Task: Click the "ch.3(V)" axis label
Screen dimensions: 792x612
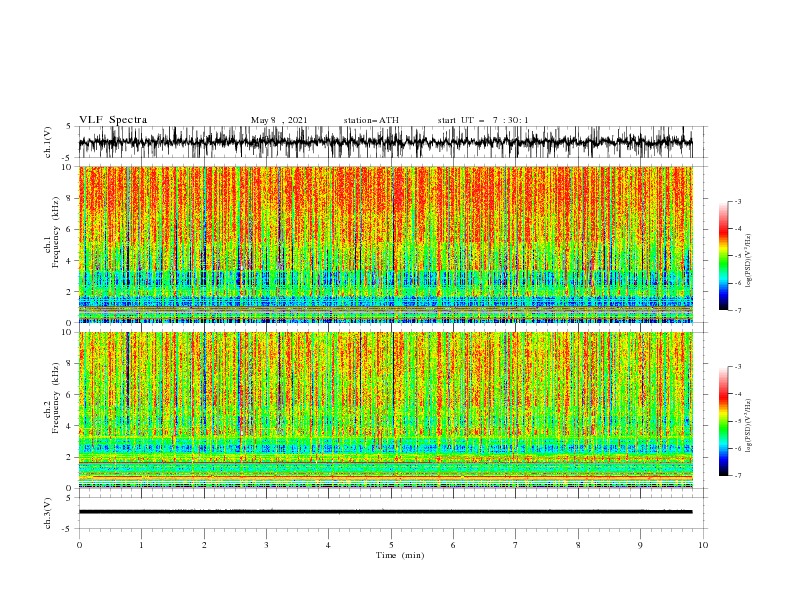Action: click(x=48, y=513)
